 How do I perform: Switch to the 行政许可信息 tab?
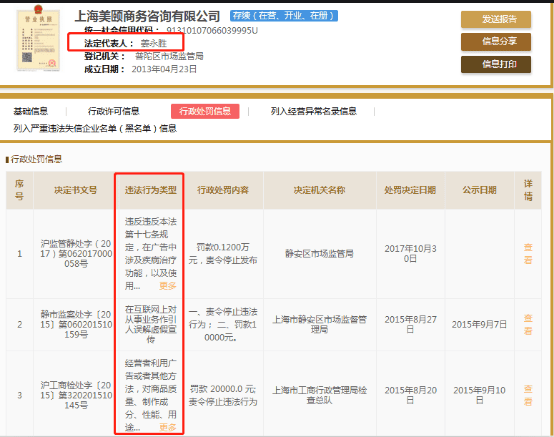pos(113,111)
